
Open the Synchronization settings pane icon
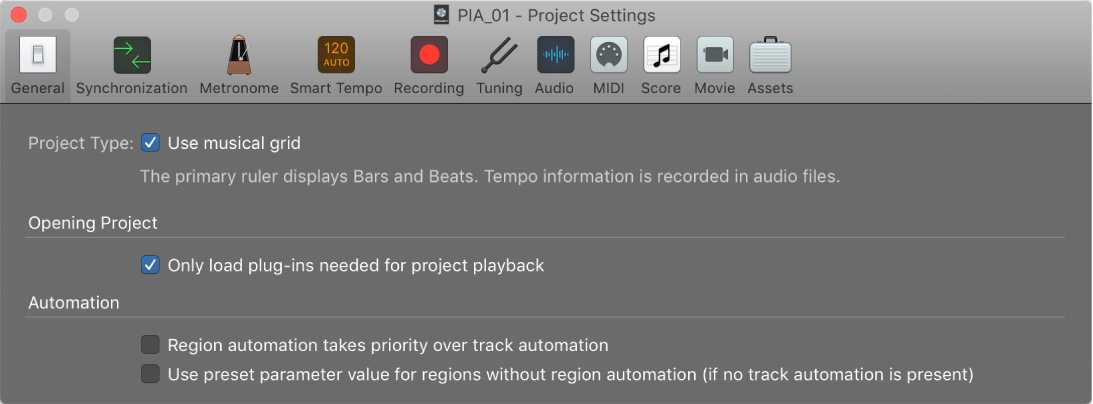[132, 55]
